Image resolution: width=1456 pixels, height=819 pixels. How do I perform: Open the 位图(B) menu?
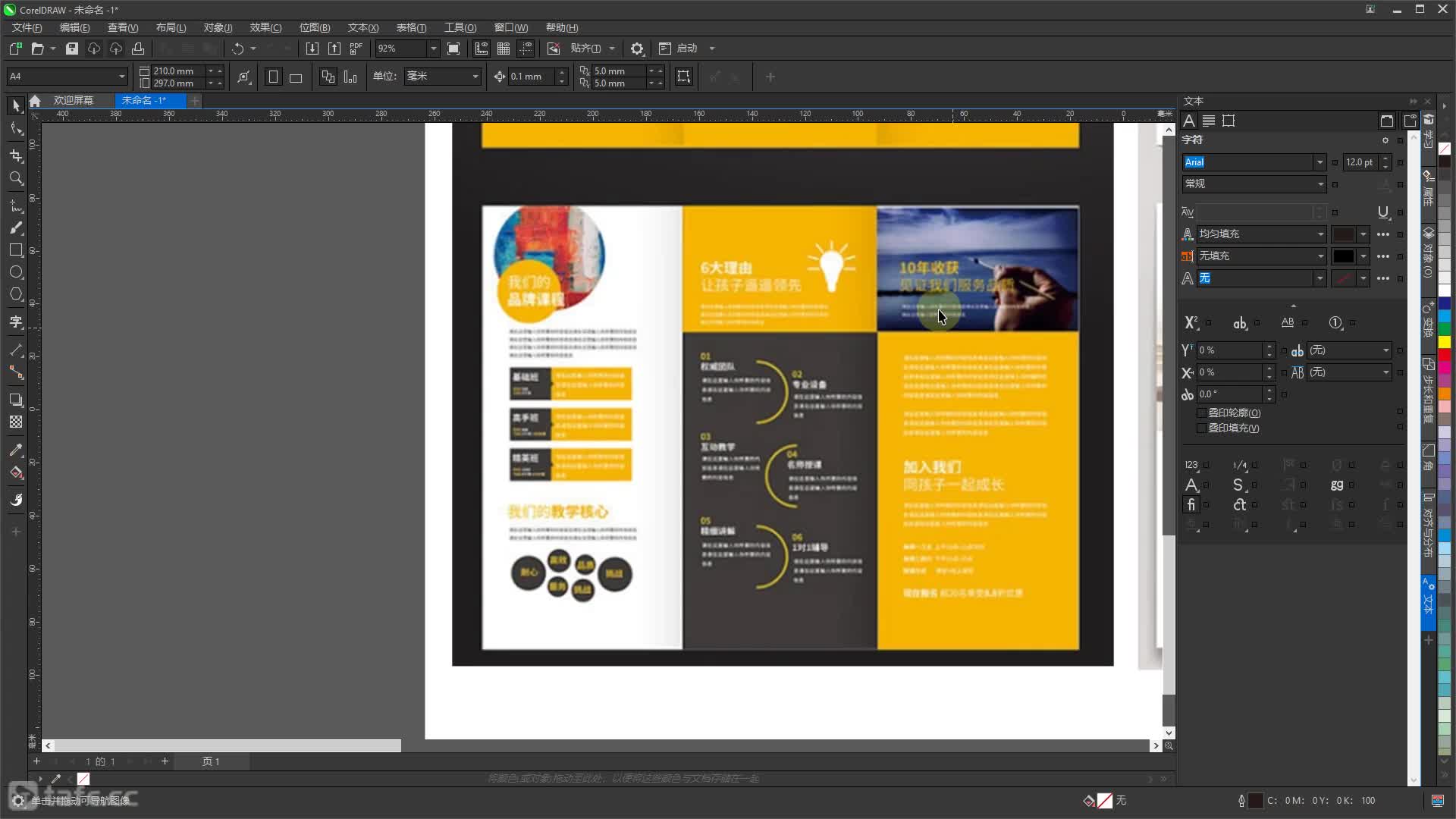click(x=315, y=28)
